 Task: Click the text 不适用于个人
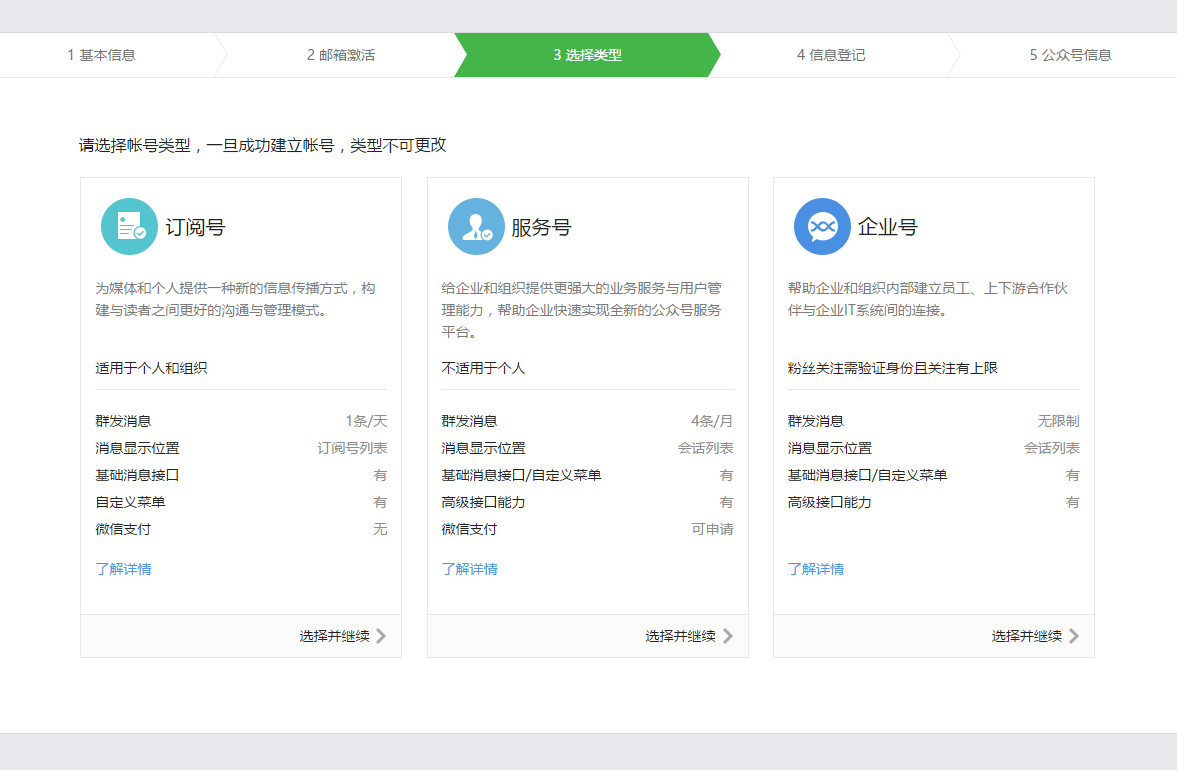pyautogui.click(x=483, y=368)
